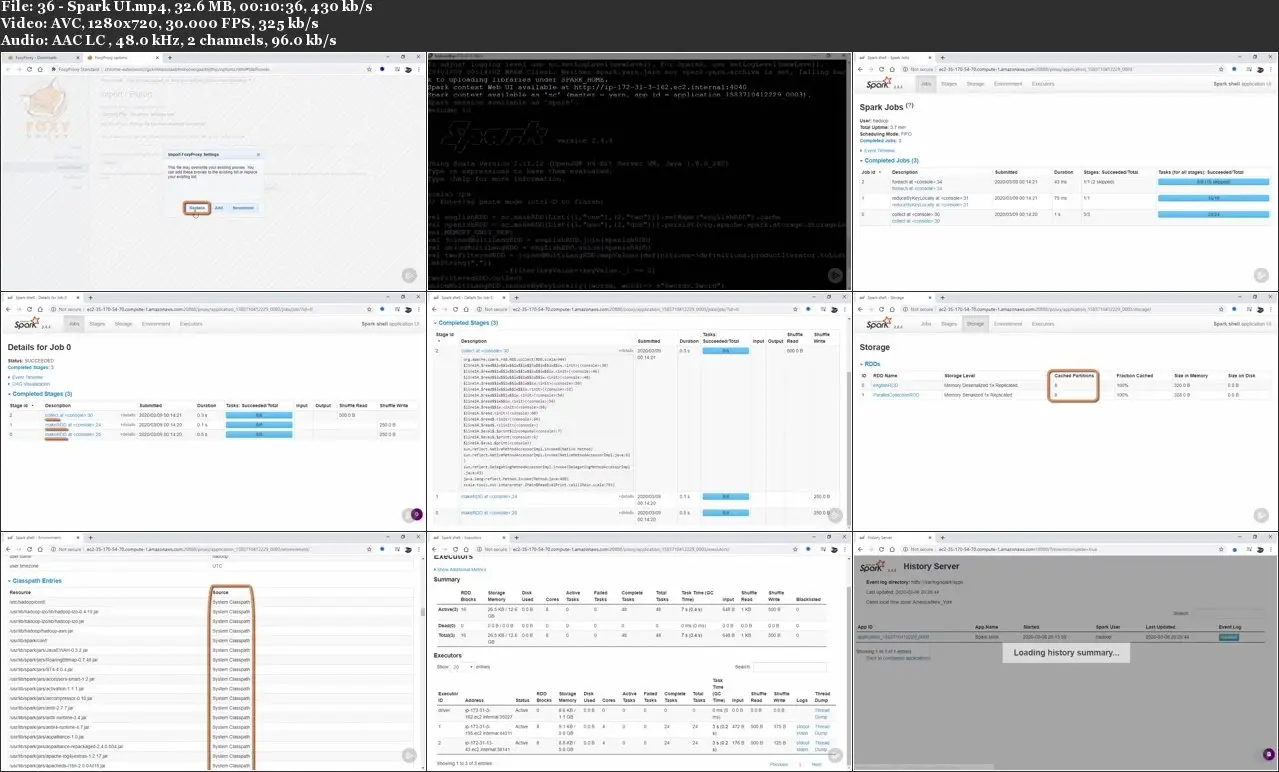The image size is (1279, 772).
Task: Collapse the Completed Jobs (3) section
Action: (889, 160)
